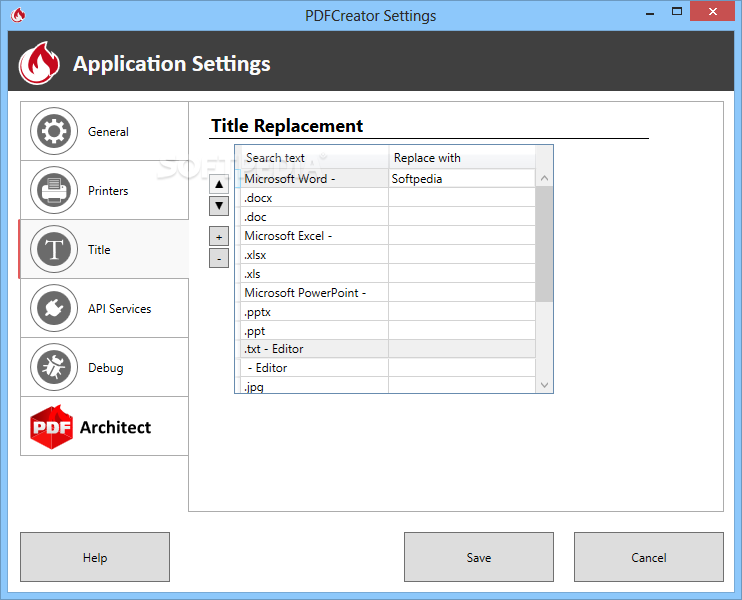Select the '.doc' search text row
Screen dimensions: 742x600
click(388, 216)
